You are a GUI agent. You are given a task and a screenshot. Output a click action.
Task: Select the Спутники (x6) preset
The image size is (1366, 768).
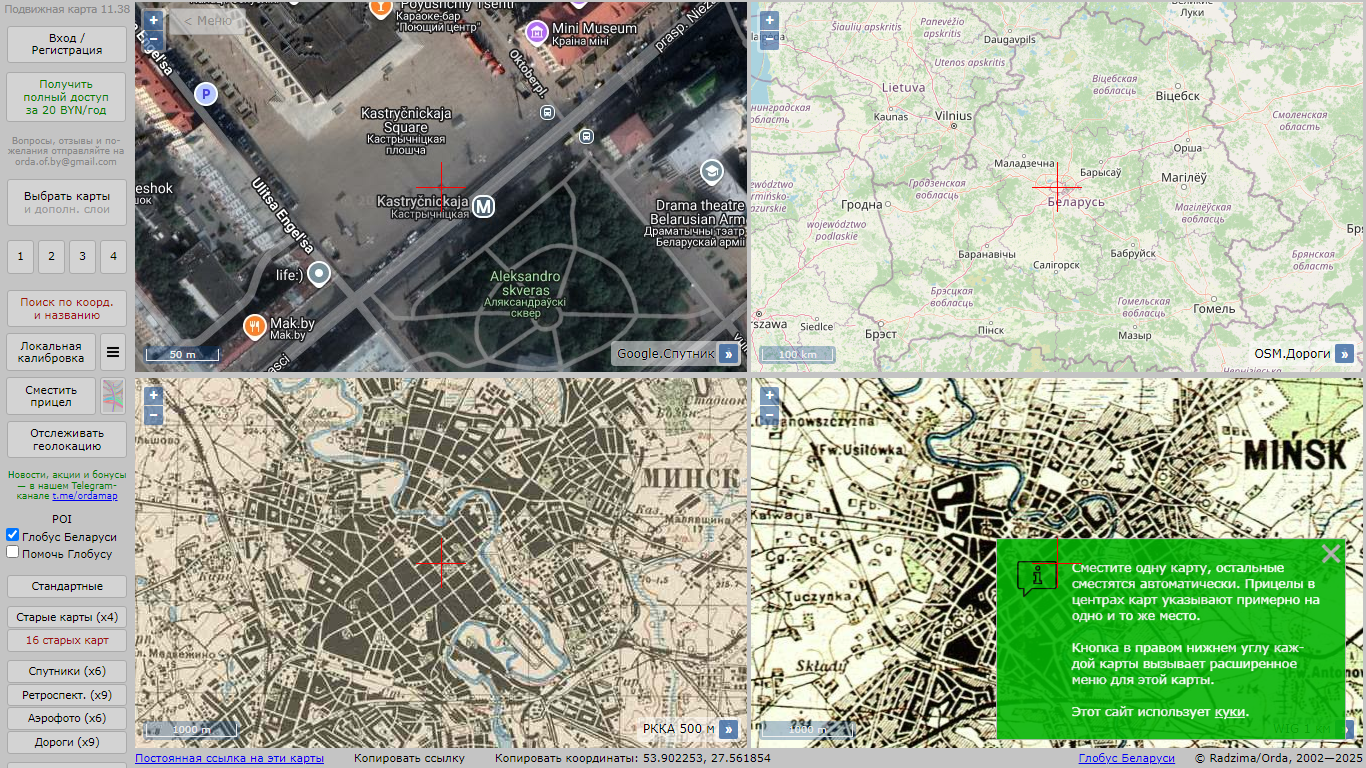coord(67,672)
